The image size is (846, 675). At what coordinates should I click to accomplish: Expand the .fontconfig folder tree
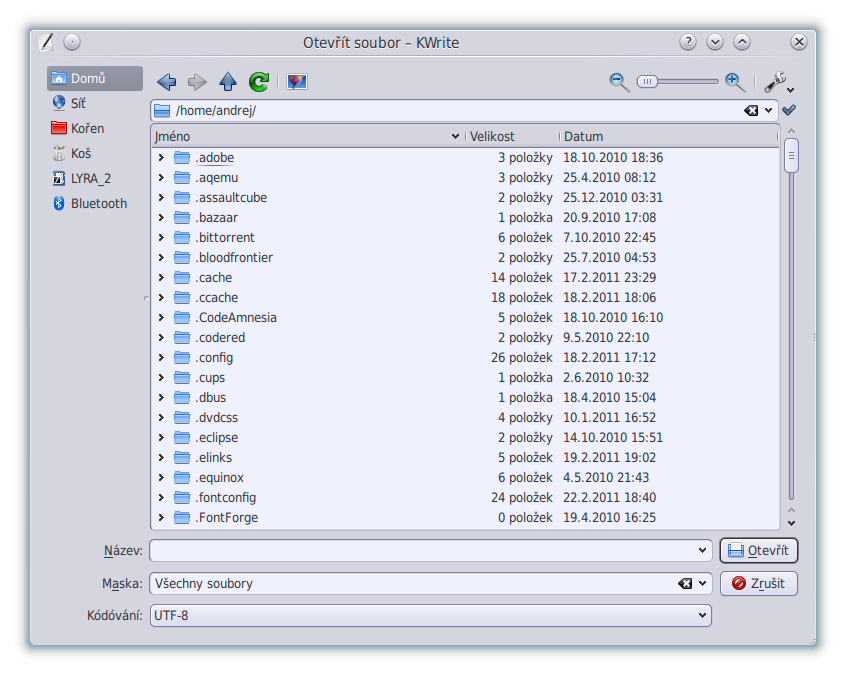coord(161,497)
